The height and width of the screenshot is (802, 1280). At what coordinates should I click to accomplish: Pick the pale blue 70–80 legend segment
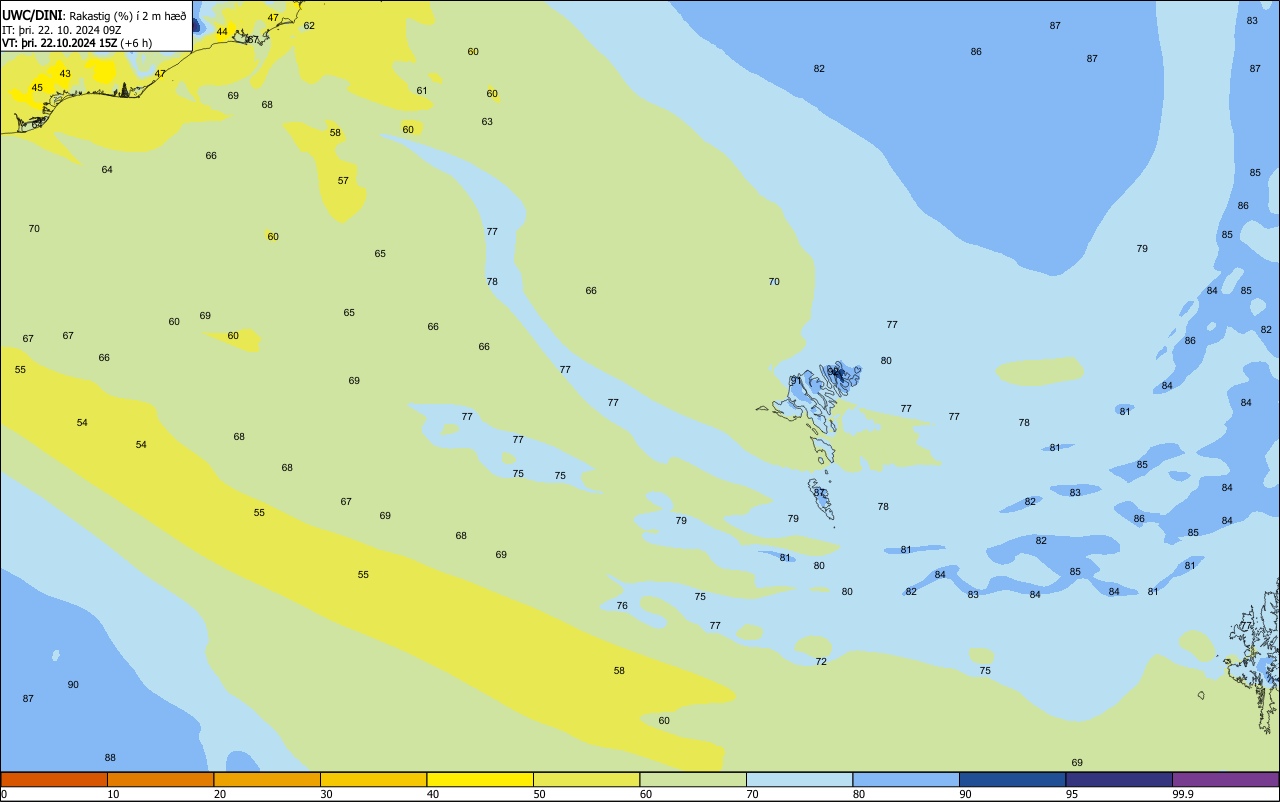click(799, 779)
